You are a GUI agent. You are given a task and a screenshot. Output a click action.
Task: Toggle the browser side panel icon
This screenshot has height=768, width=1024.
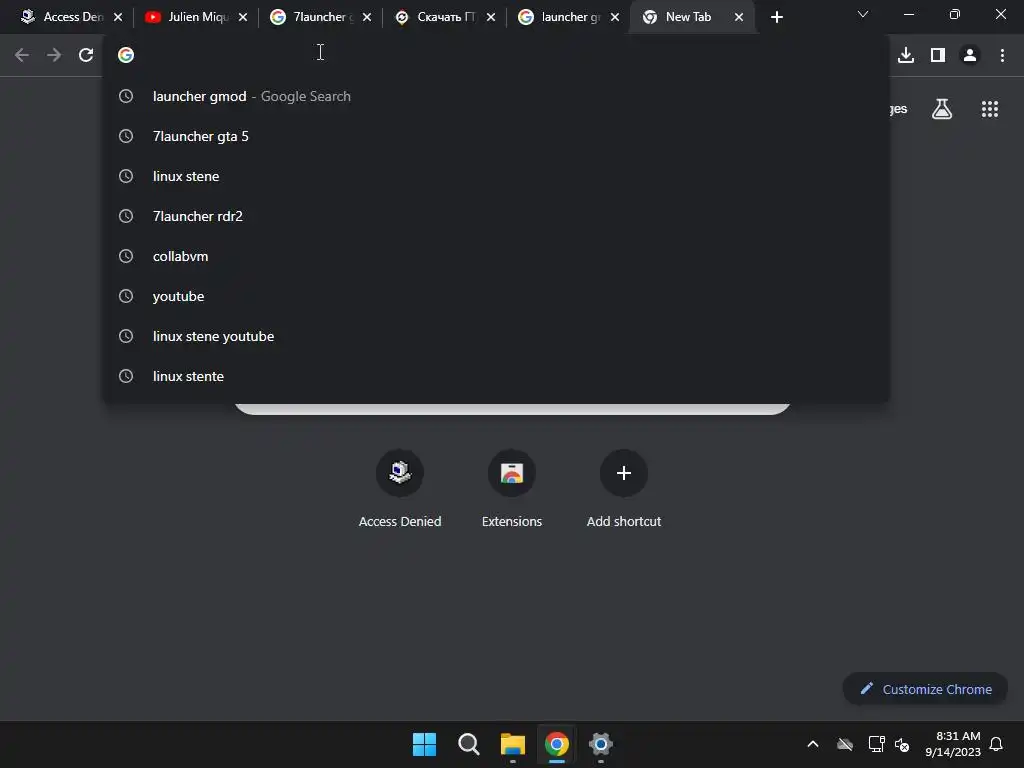(938, 56)
